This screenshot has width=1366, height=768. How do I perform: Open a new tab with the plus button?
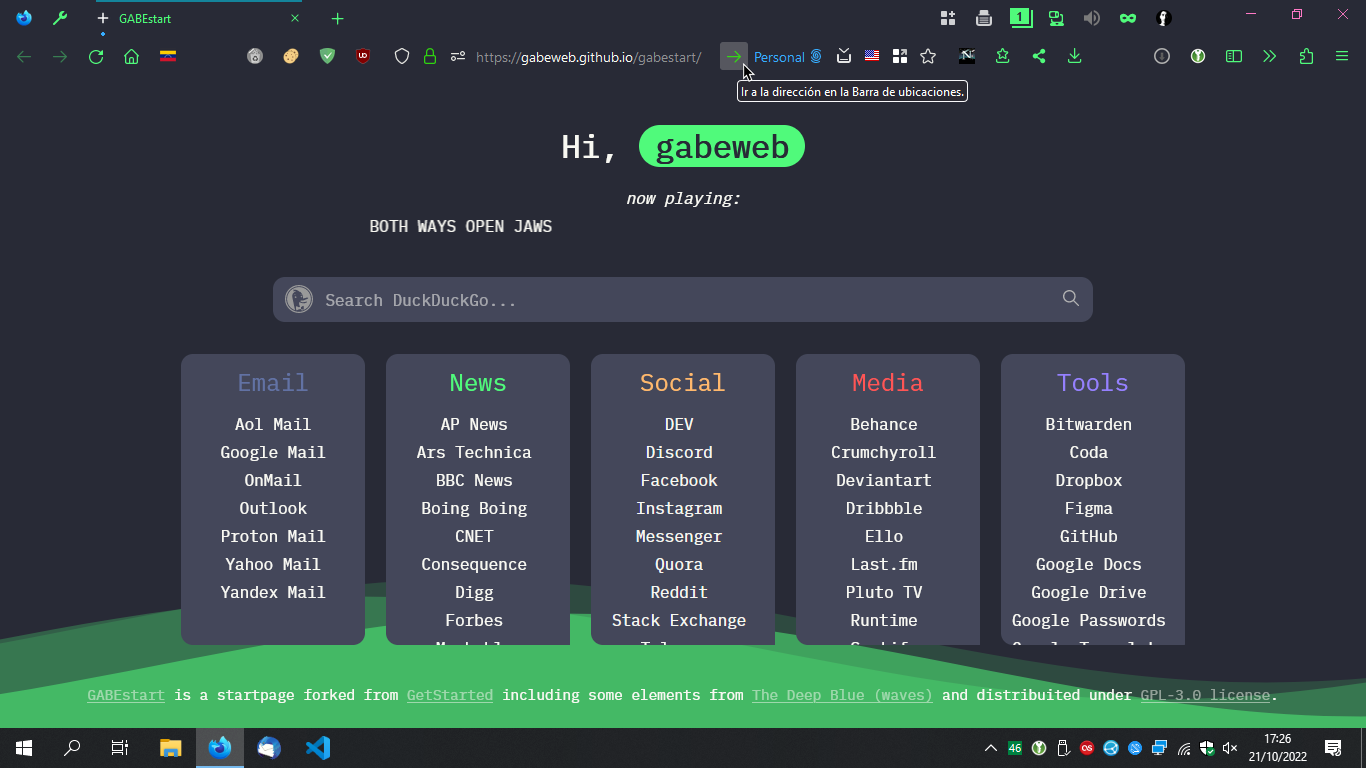point(338,18)
